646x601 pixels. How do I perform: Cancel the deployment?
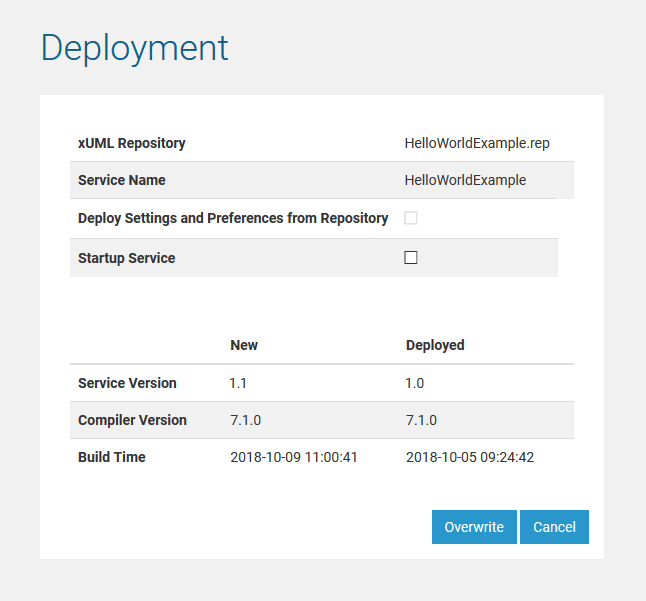pyautogui.click(x=554, y=527)
